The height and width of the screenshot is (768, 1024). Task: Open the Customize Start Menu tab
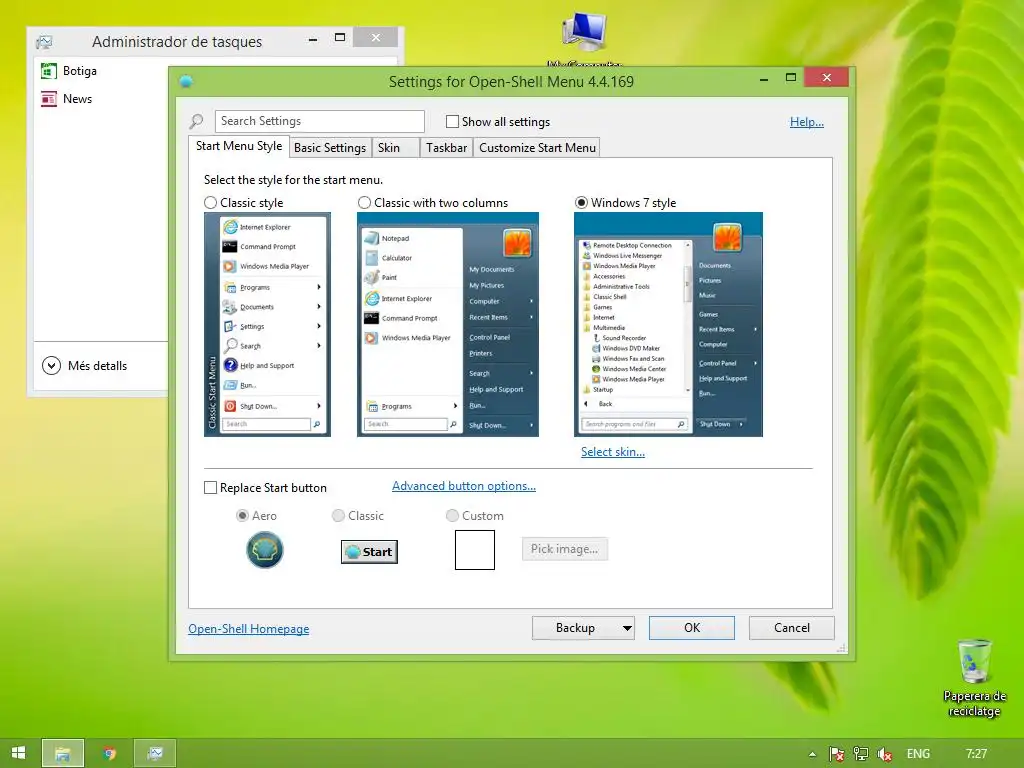[537, 148]
